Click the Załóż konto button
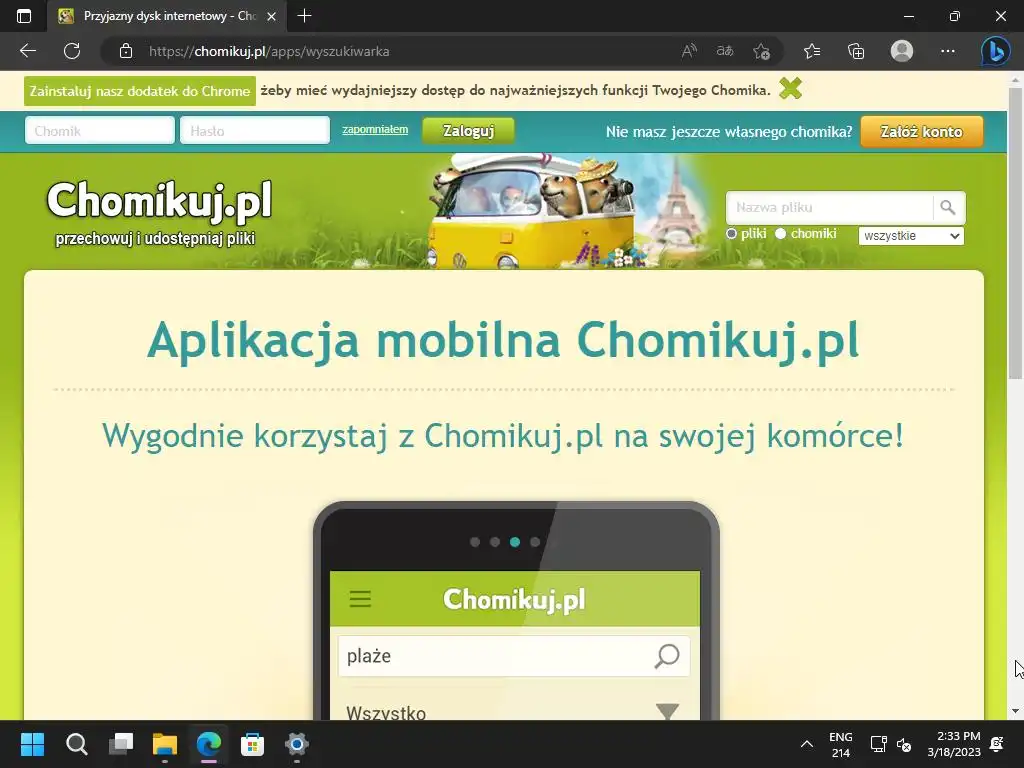 click(921, 131)
